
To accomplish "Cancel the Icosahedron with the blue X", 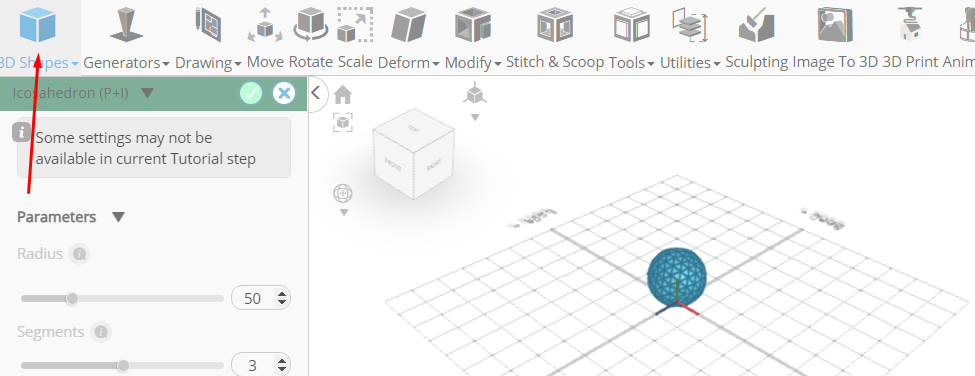I will click(x=284, y=93).
